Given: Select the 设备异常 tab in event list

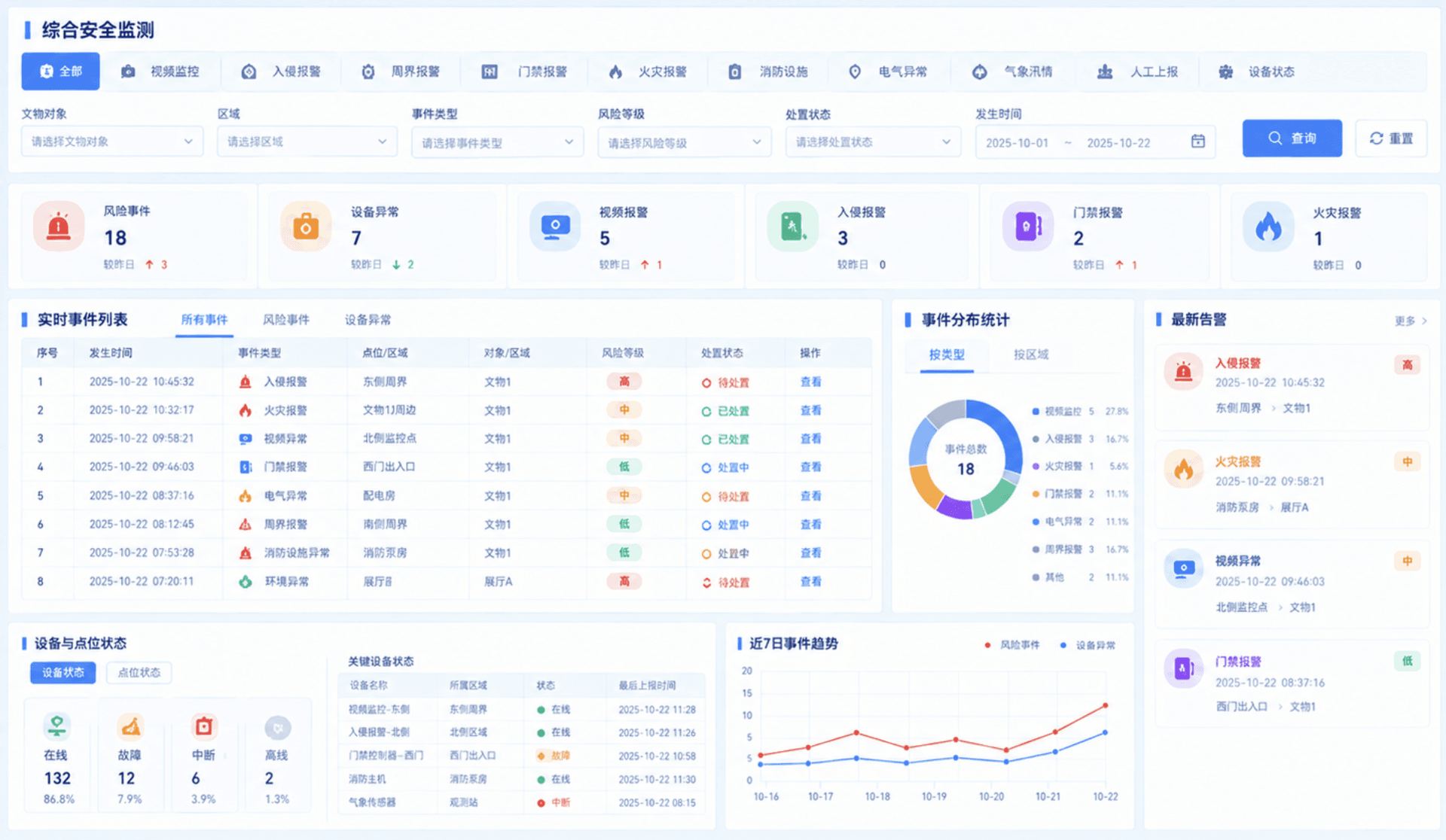Looking at the screenshot, I should [368, 320].
